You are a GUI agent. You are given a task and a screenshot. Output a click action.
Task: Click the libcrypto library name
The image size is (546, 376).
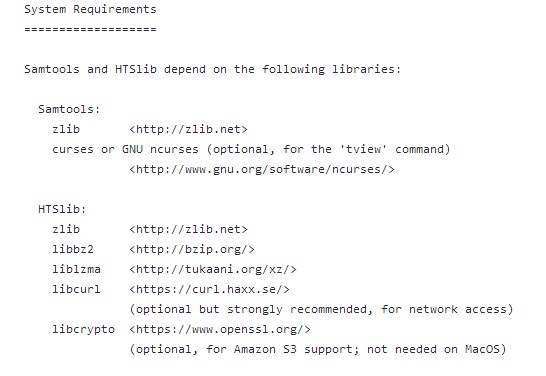tap(83, 329)
